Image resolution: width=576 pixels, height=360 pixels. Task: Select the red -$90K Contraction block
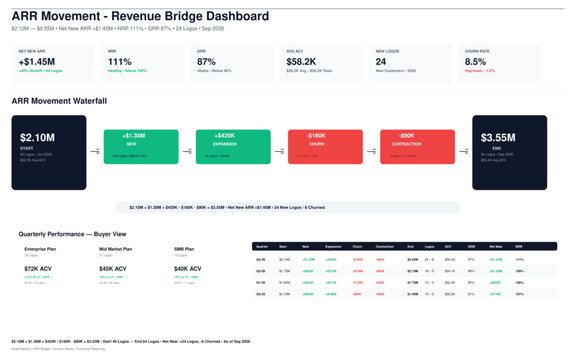[x=418, y=147]
